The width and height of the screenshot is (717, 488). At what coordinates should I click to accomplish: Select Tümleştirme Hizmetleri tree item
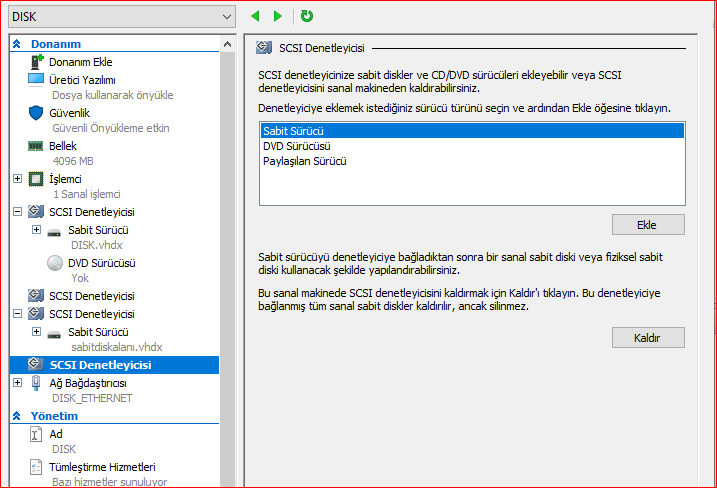102,467
